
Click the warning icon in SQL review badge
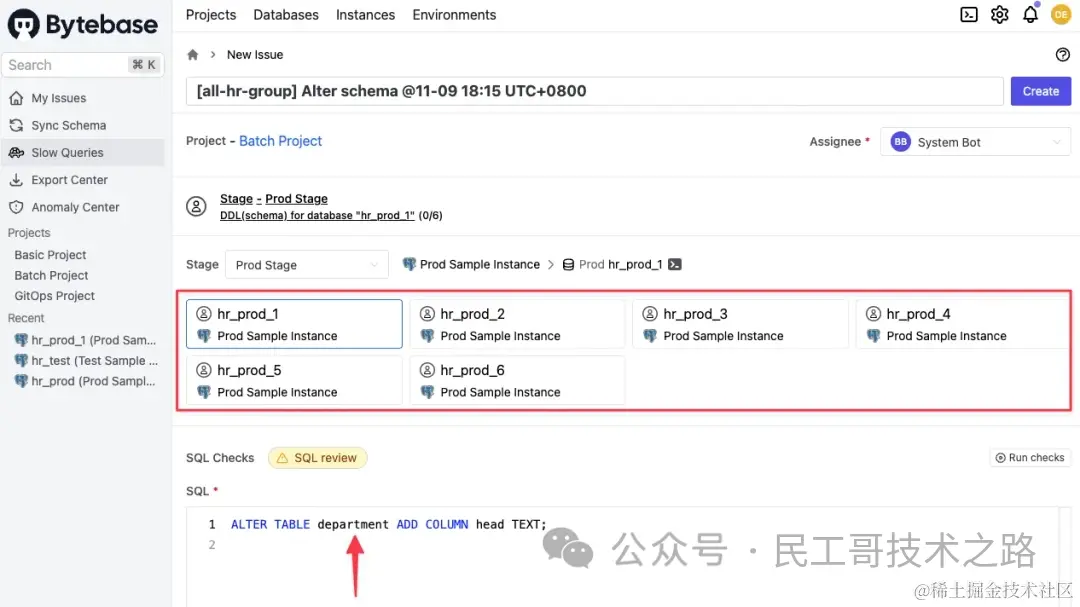[x=282, y=458]
